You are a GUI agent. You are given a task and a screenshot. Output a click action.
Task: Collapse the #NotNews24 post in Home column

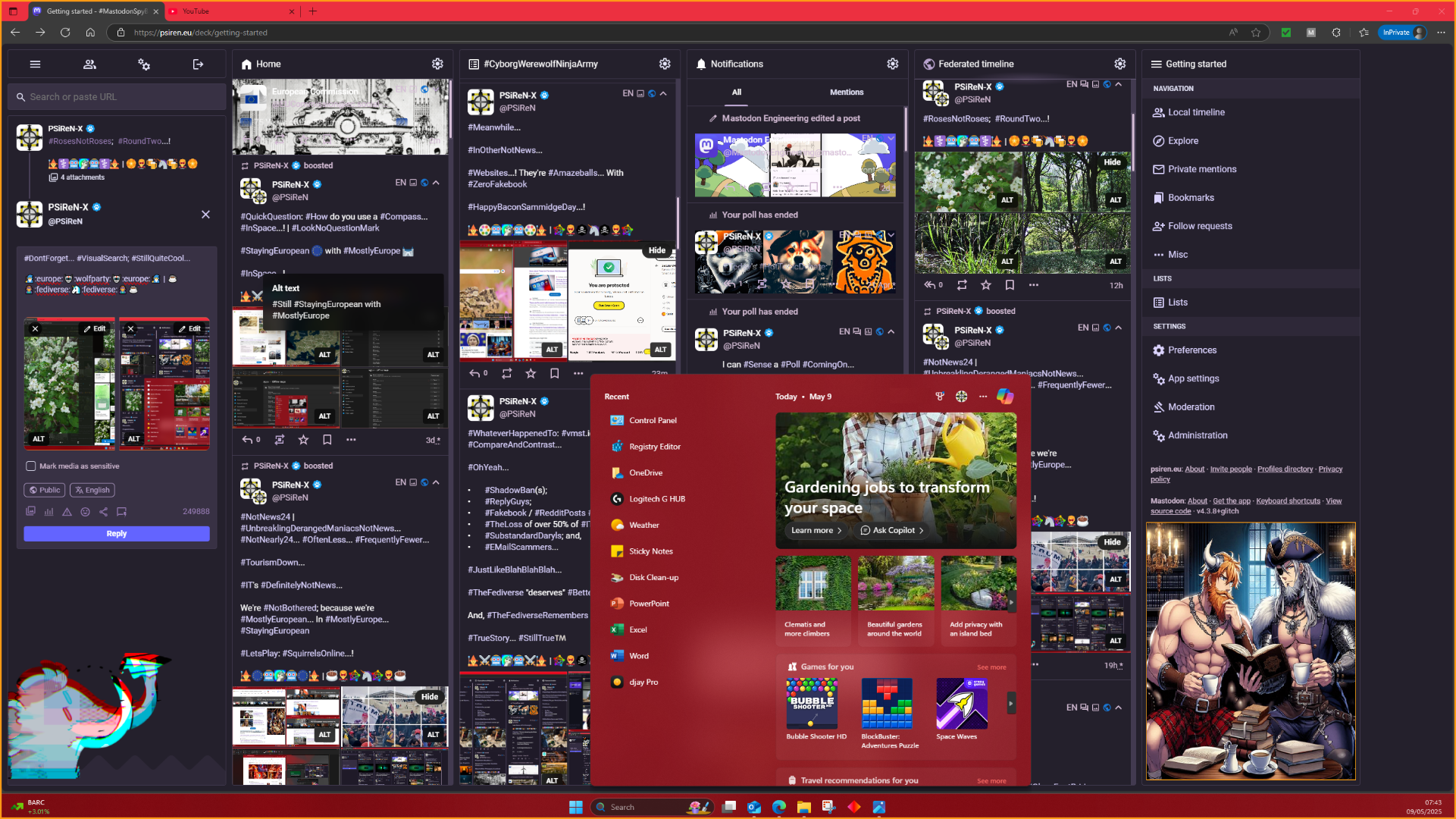[x=436, y=482]
